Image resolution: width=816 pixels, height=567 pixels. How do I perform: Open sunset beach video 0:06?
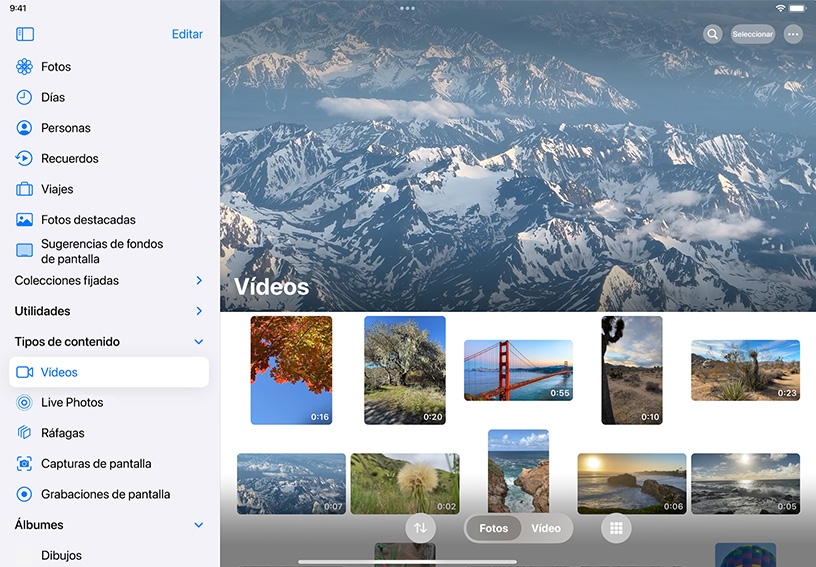click(632, 484)
